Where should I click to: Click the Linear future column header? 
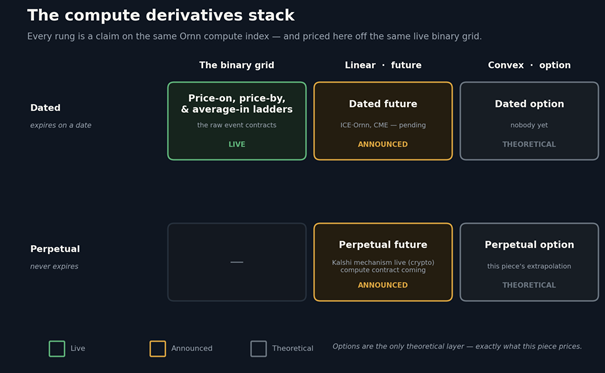click(383, 65)
